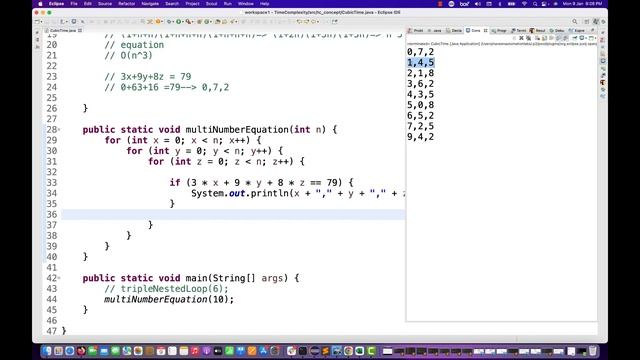Click the volume icon in macOS menu bar

(x=478, y=4)
